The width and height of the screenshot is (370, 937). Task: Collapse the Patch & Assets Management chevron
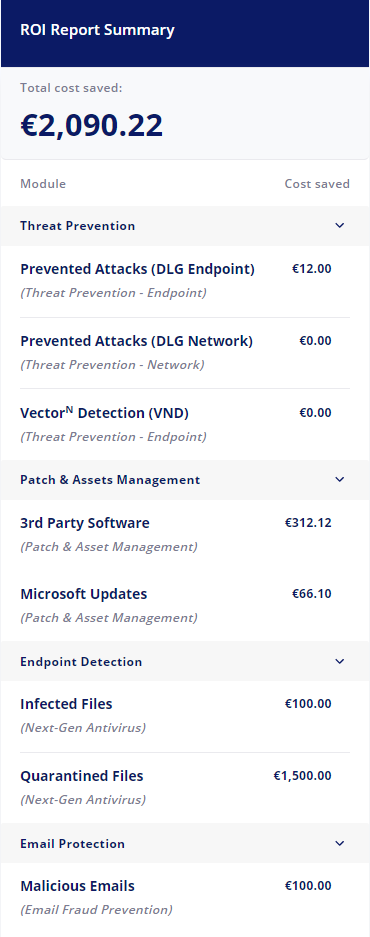[x=340, y=479]
